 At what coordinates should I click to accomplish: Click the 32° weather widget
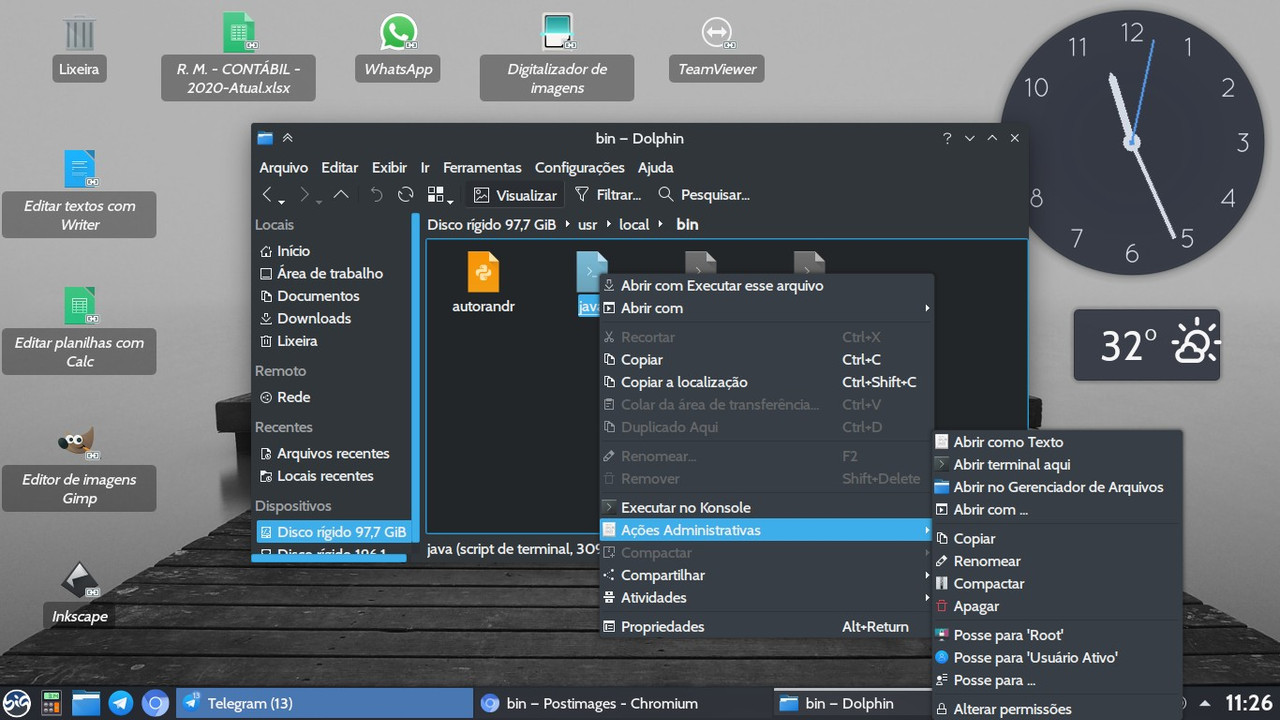(x=1147, y=345)
